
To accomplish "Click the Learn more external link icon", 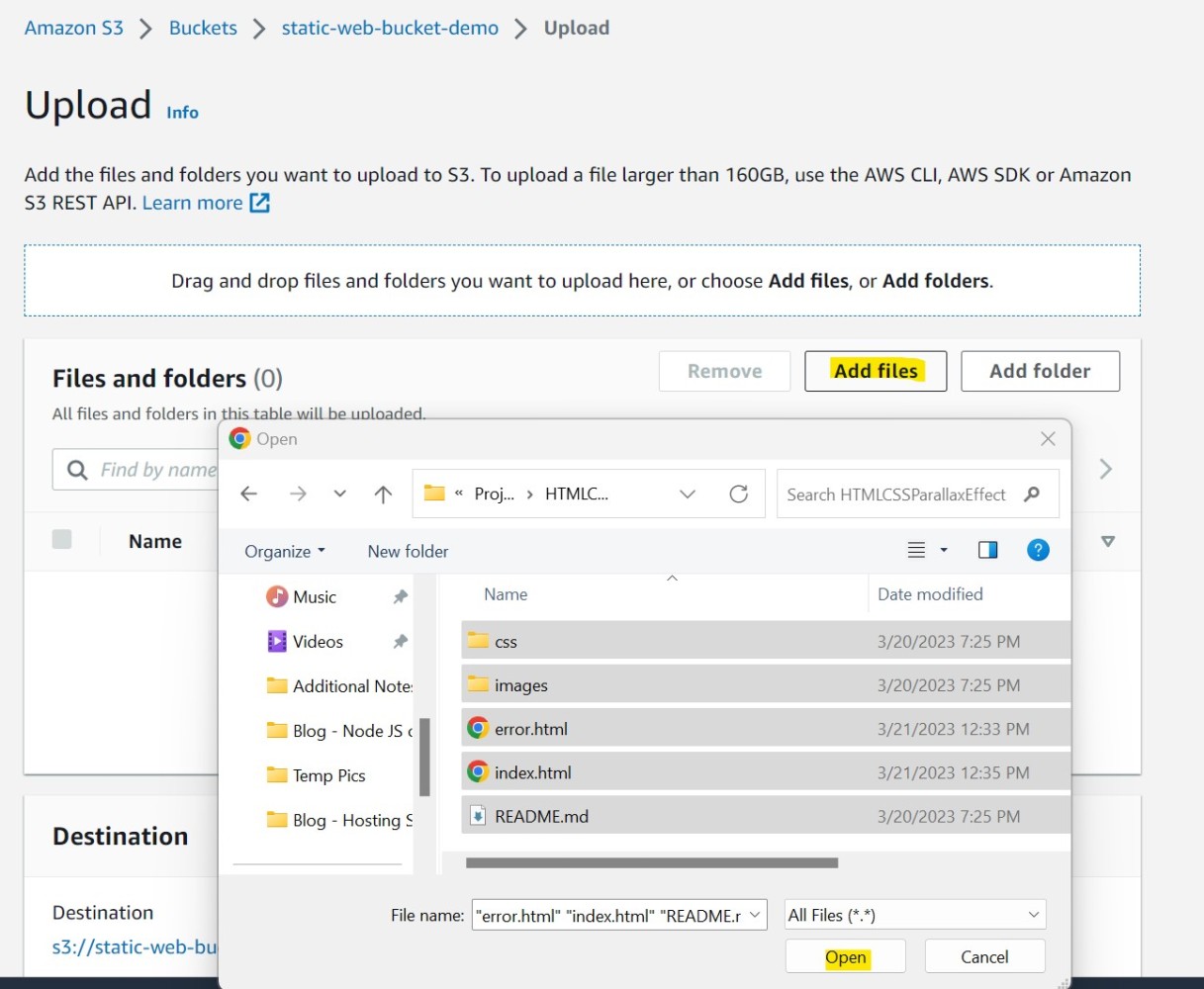I will click(x=259, y=203).
